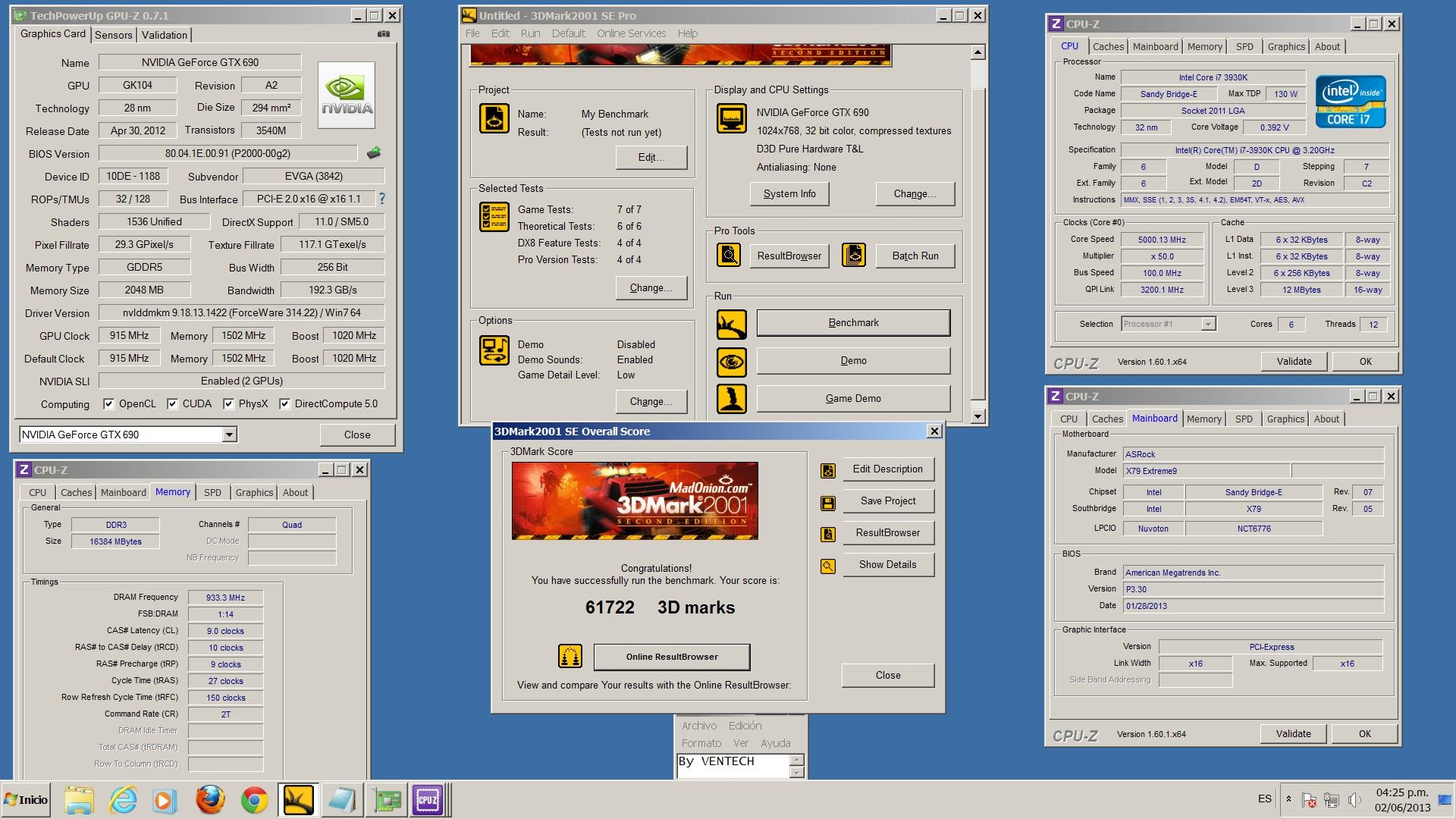Toggle the DirectCompute 5.0 checkbox
Viewport: 1456px width, 819px height.
click(284, 404)
